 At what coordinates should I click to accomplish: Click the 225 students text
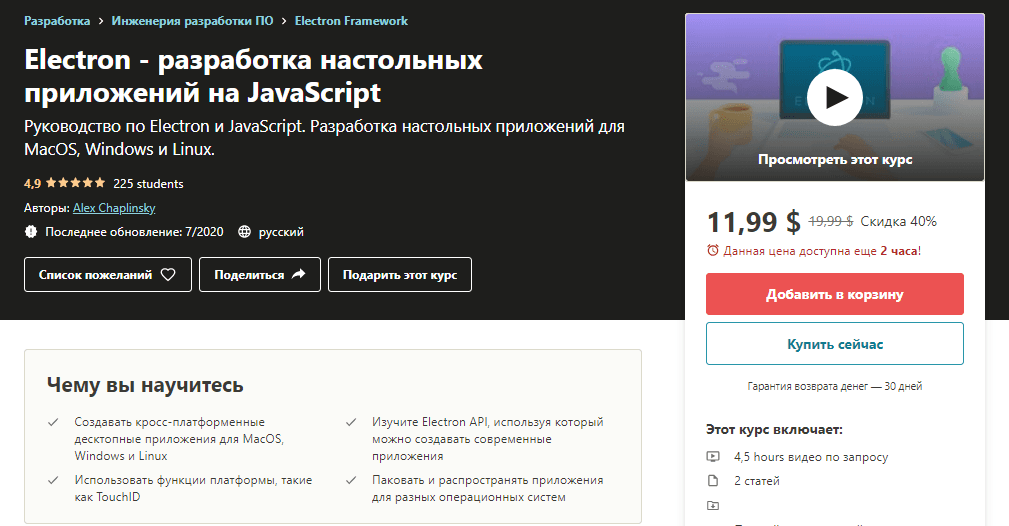pos(149,183)
